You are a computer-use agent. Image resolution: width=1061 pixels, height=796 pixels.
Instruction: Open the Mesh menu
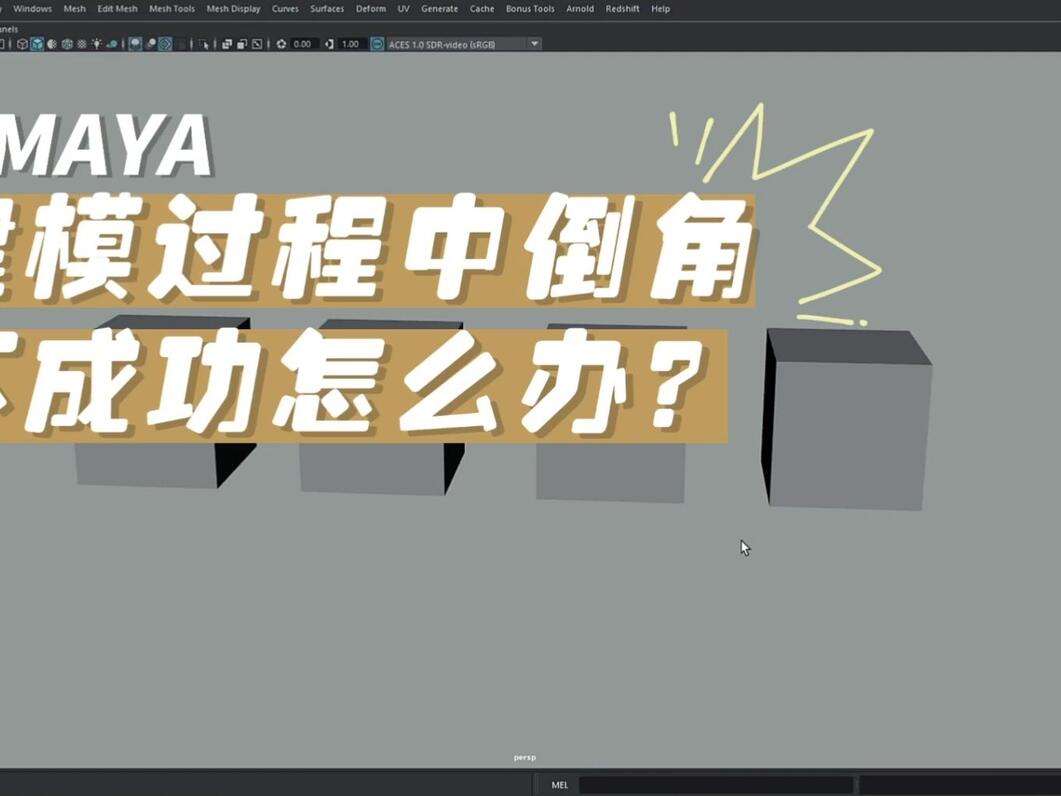tap(74, 9)
